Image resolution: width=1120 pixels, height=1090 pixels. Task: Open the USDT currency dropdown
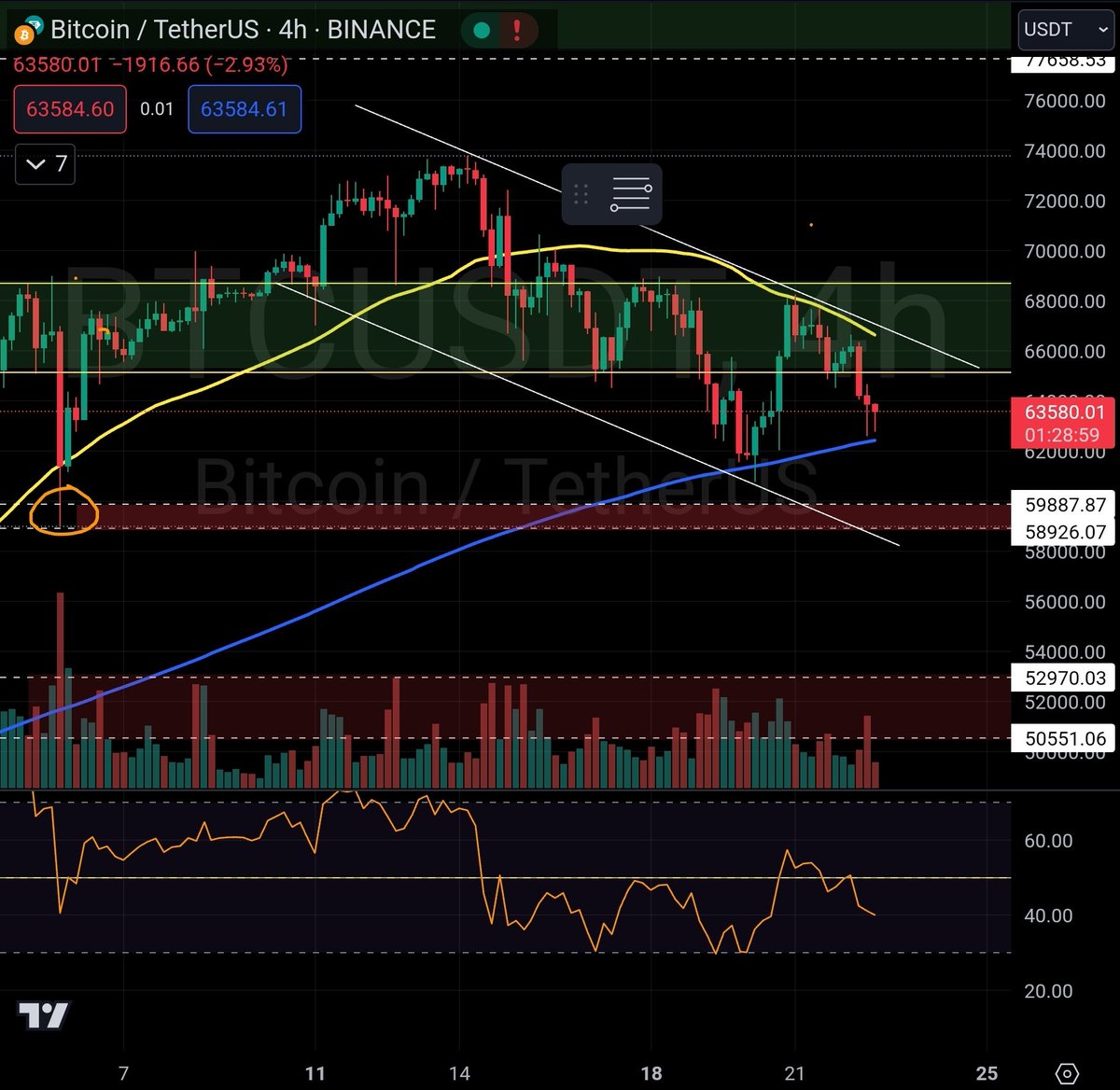click(x=1066, y=30)
